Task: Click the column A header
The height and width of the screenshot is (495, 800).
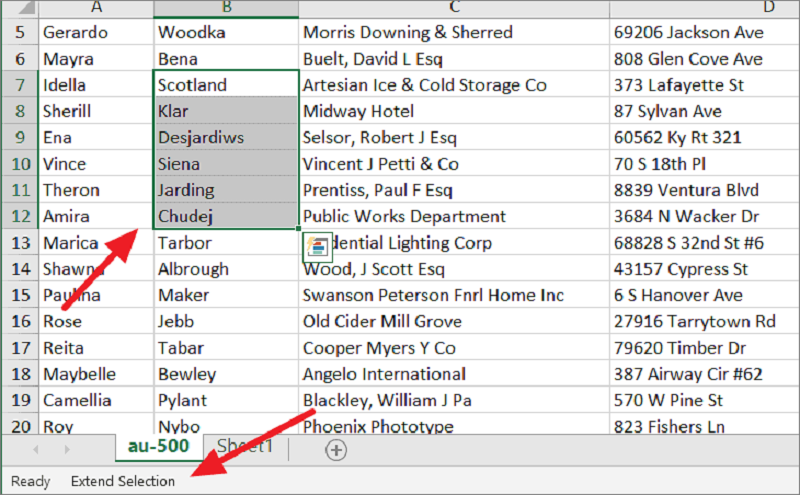Action: click(96, 8)
